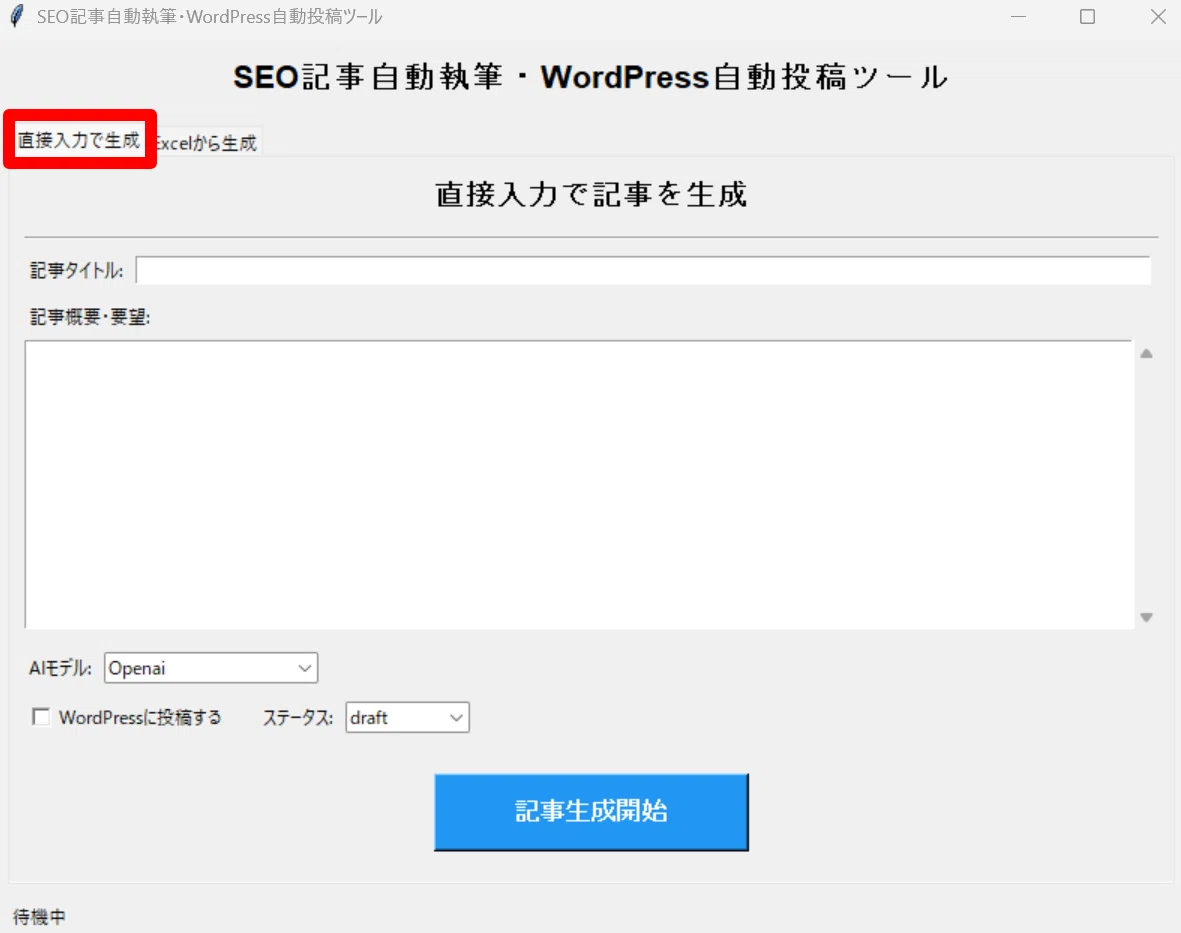Click the 記事タイトル: label
This screenshot has width=1181, height=933.
(x=76, y=270)
